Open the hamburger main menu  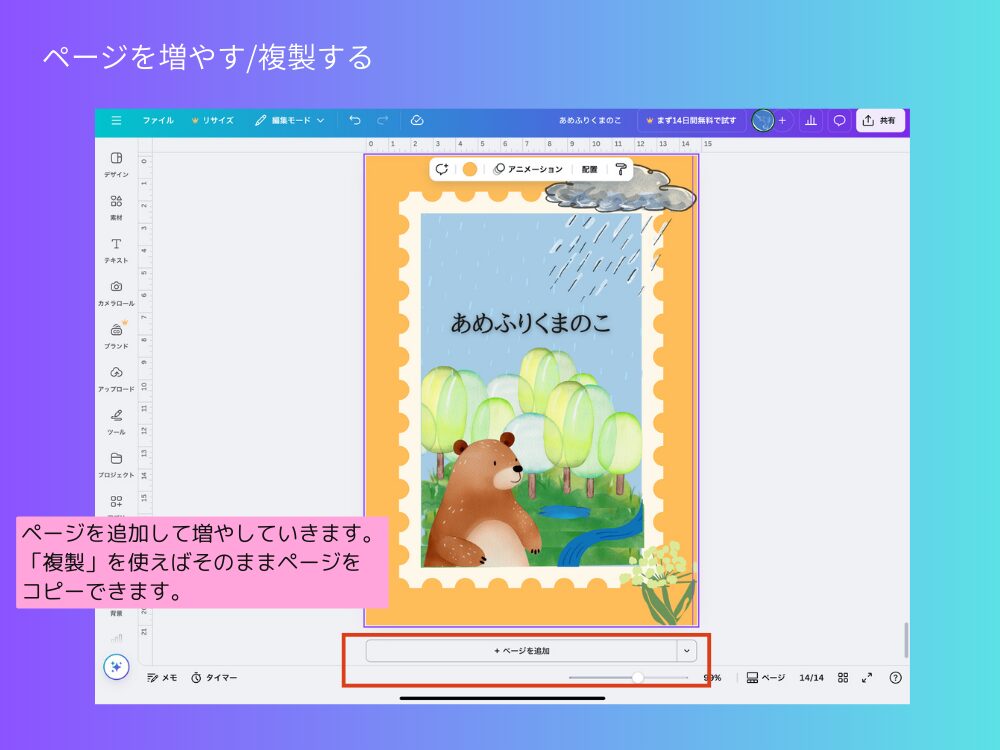point(117,119)
